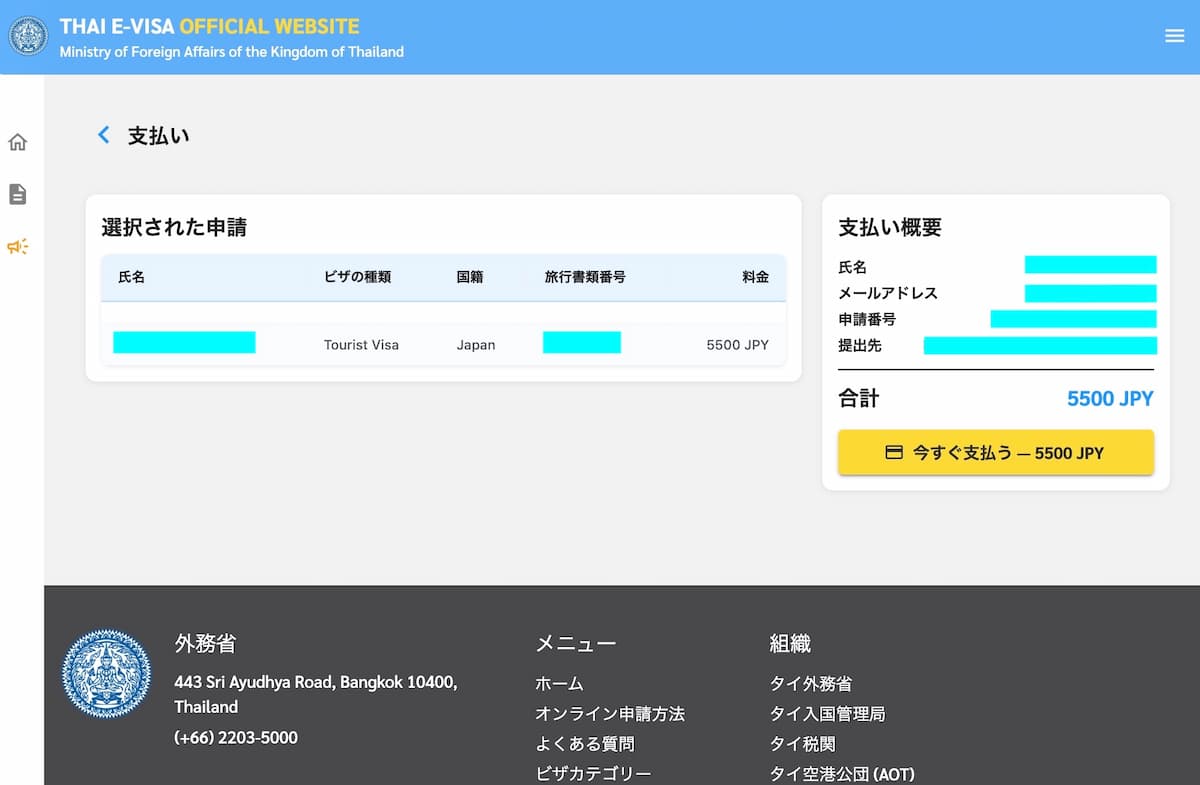1200x785 pixels.
Task: Click the 外務省 footer heading
Action: coord(205,643)
